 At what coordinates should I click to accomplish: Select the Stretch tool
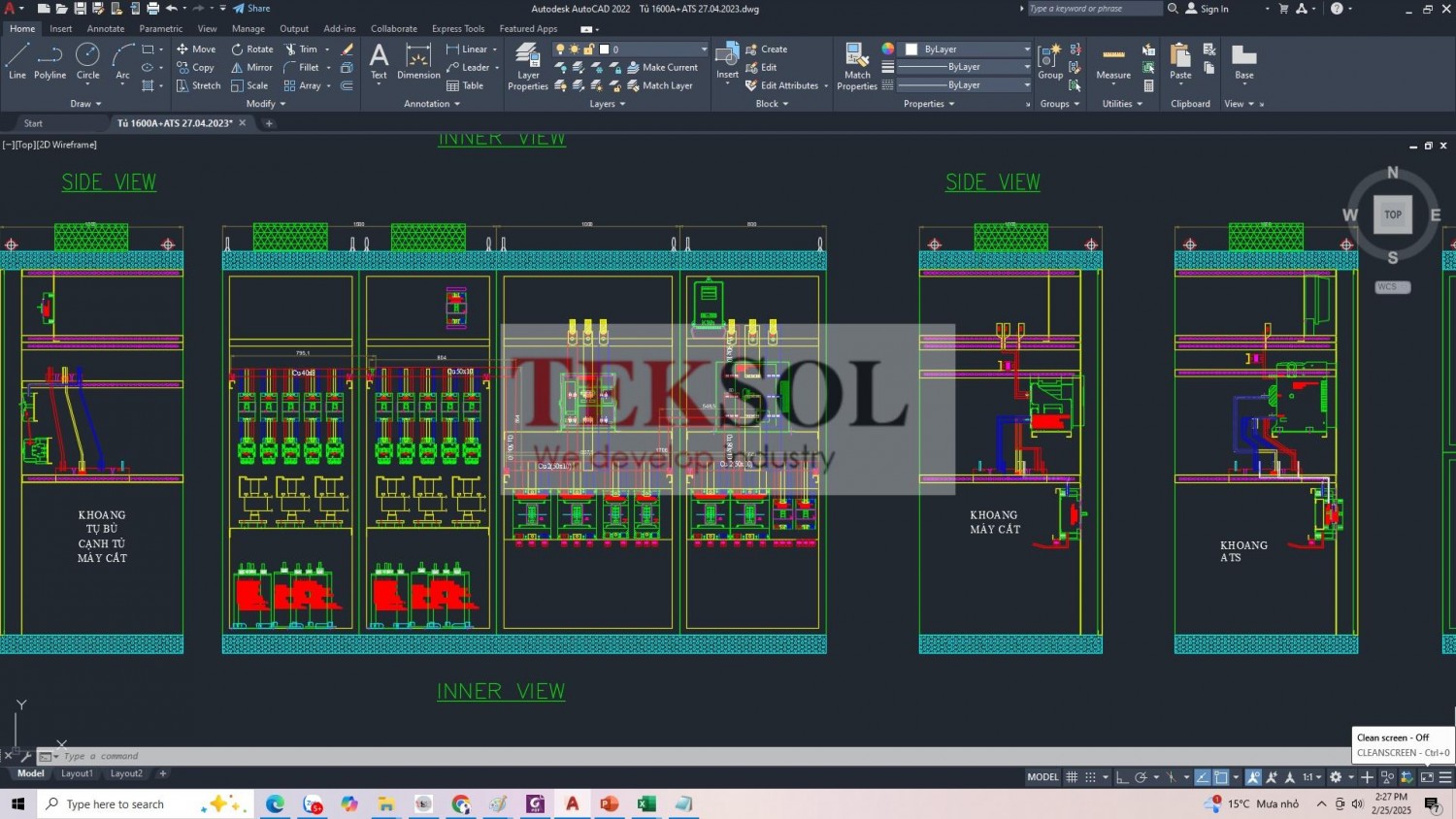pyautogui.click(x=199, y=85)
